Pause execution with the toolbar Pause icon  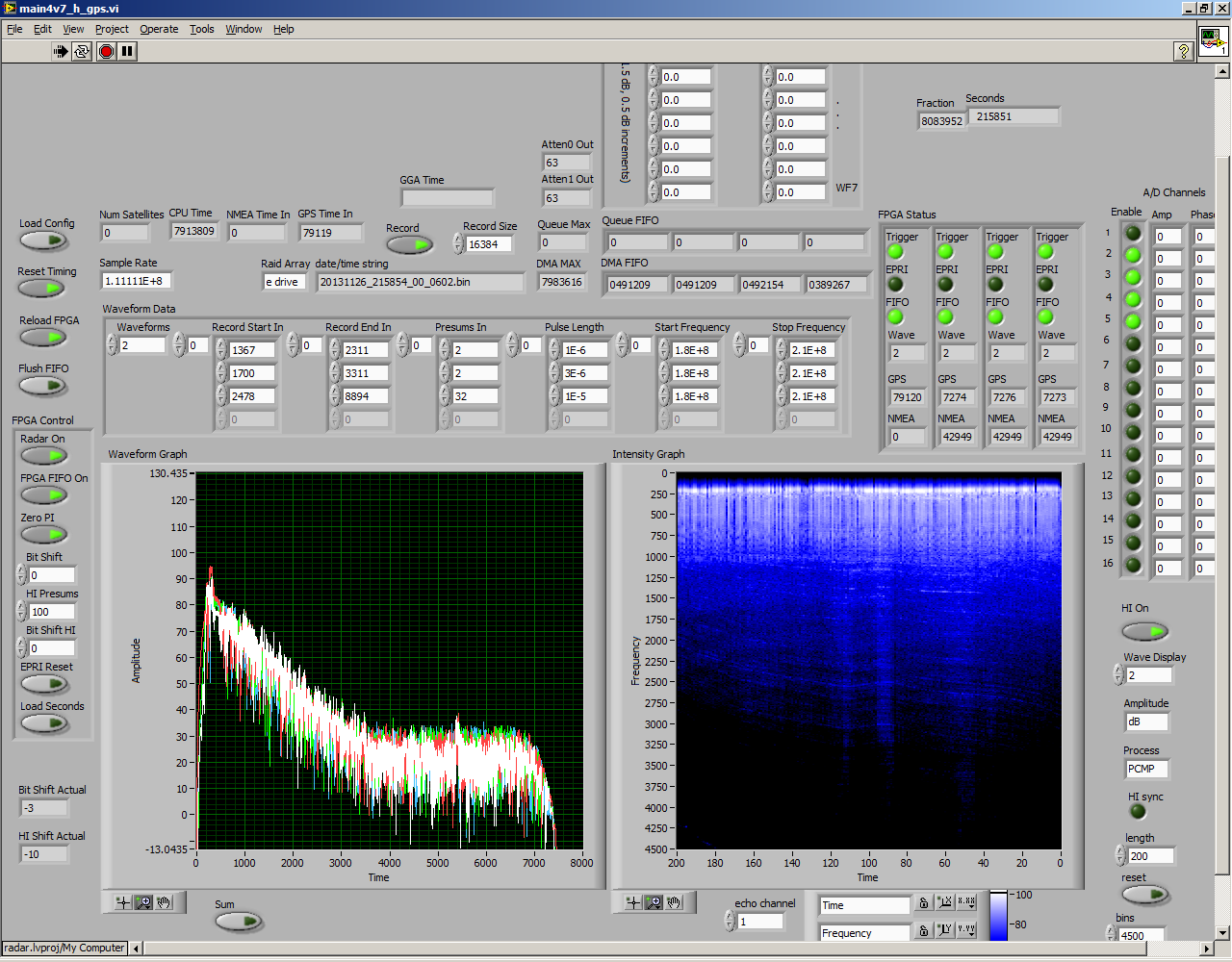pyautogui.click(x=127, y=51)
